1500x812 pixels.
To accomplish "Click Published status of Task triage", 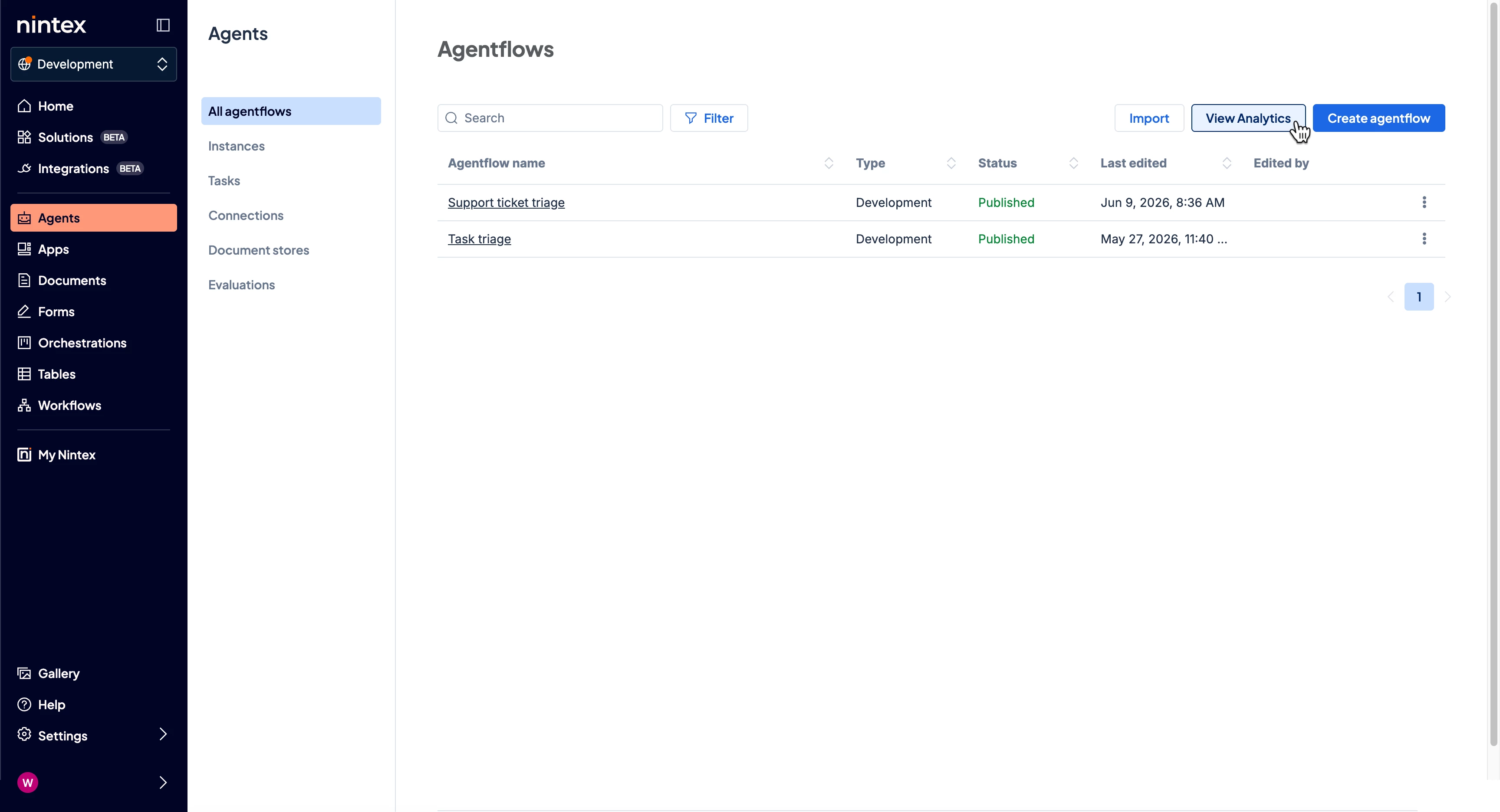I will point(1006,239).
